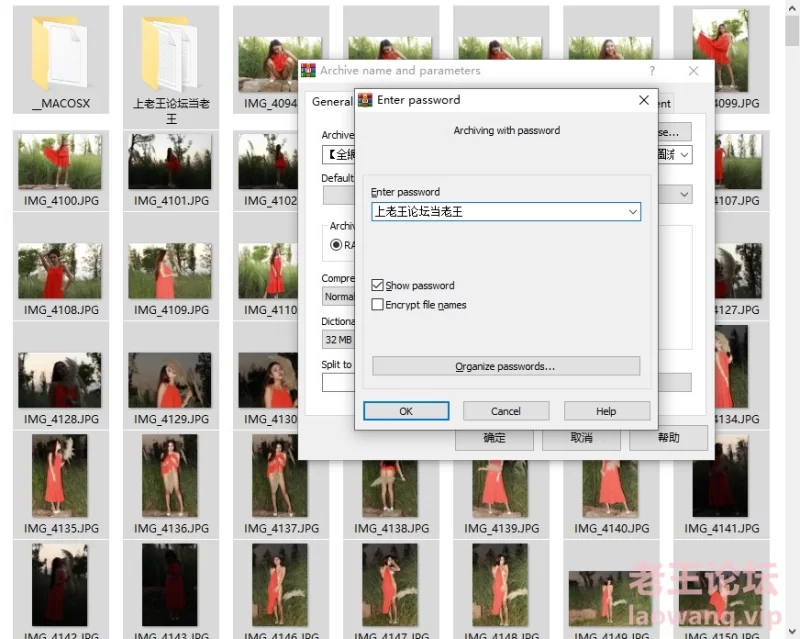Image resolution: width=800 pixels, height=639 pixels.
Task: Open Organize passwords...
Action: pos(506,366)
